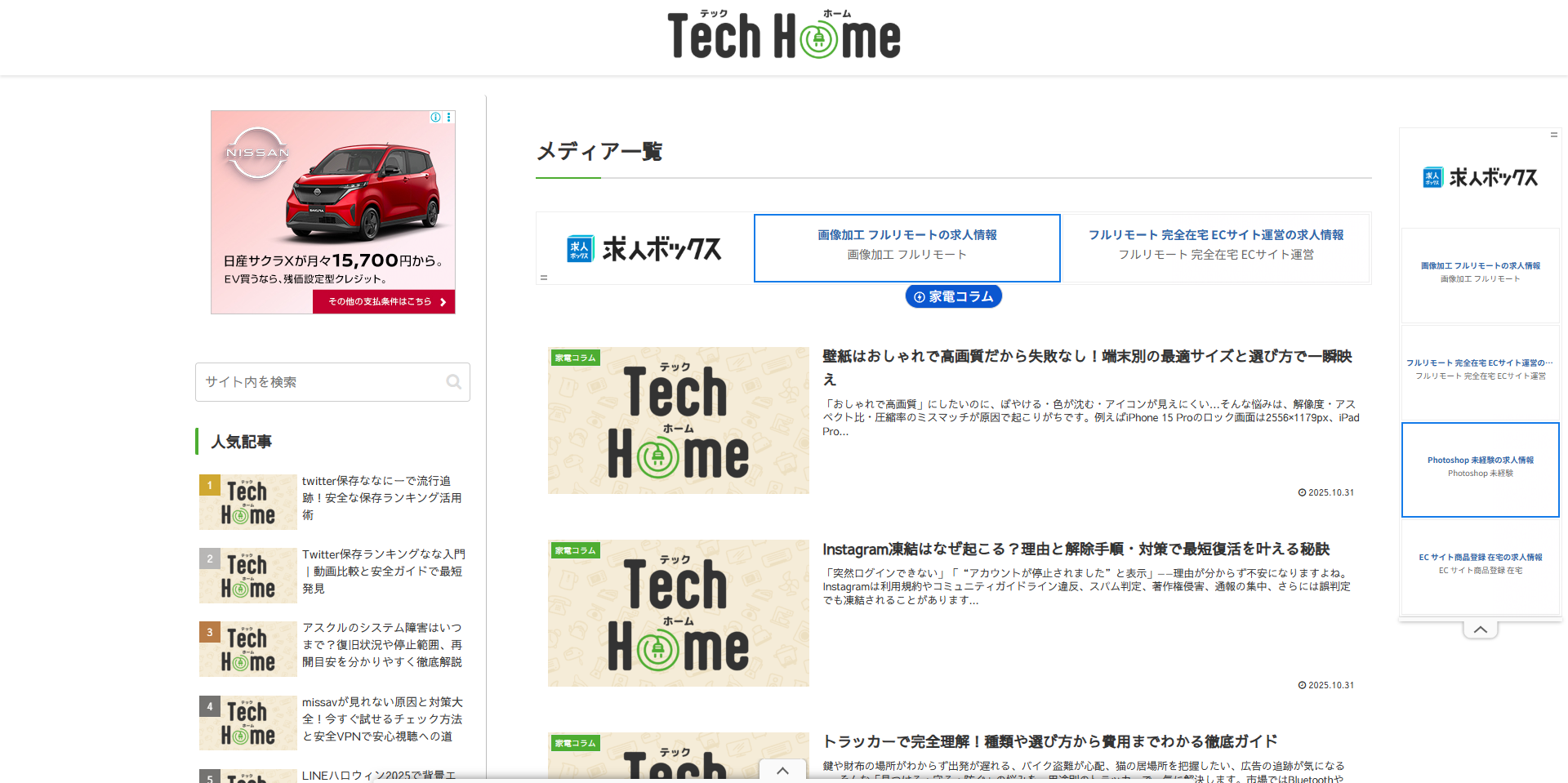Click the Instagram article's Tech Home thumbnail

pyautogui.click(x=678, y=613)
